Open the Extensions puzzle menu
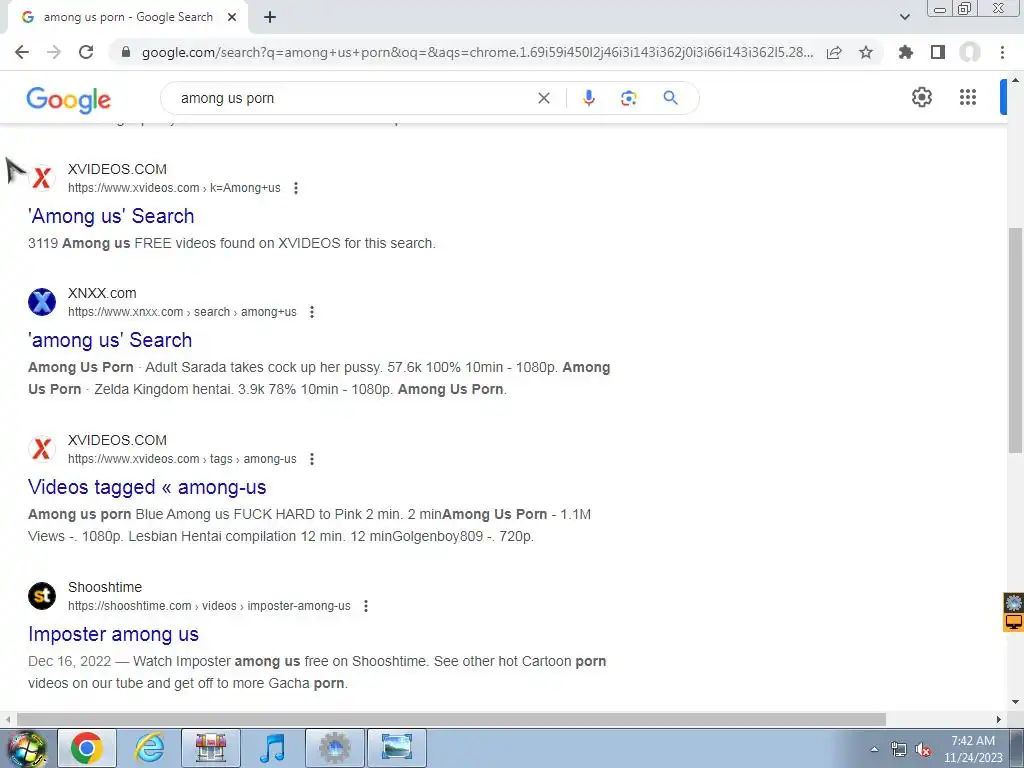1024x768 pixels. click(905, 52)
